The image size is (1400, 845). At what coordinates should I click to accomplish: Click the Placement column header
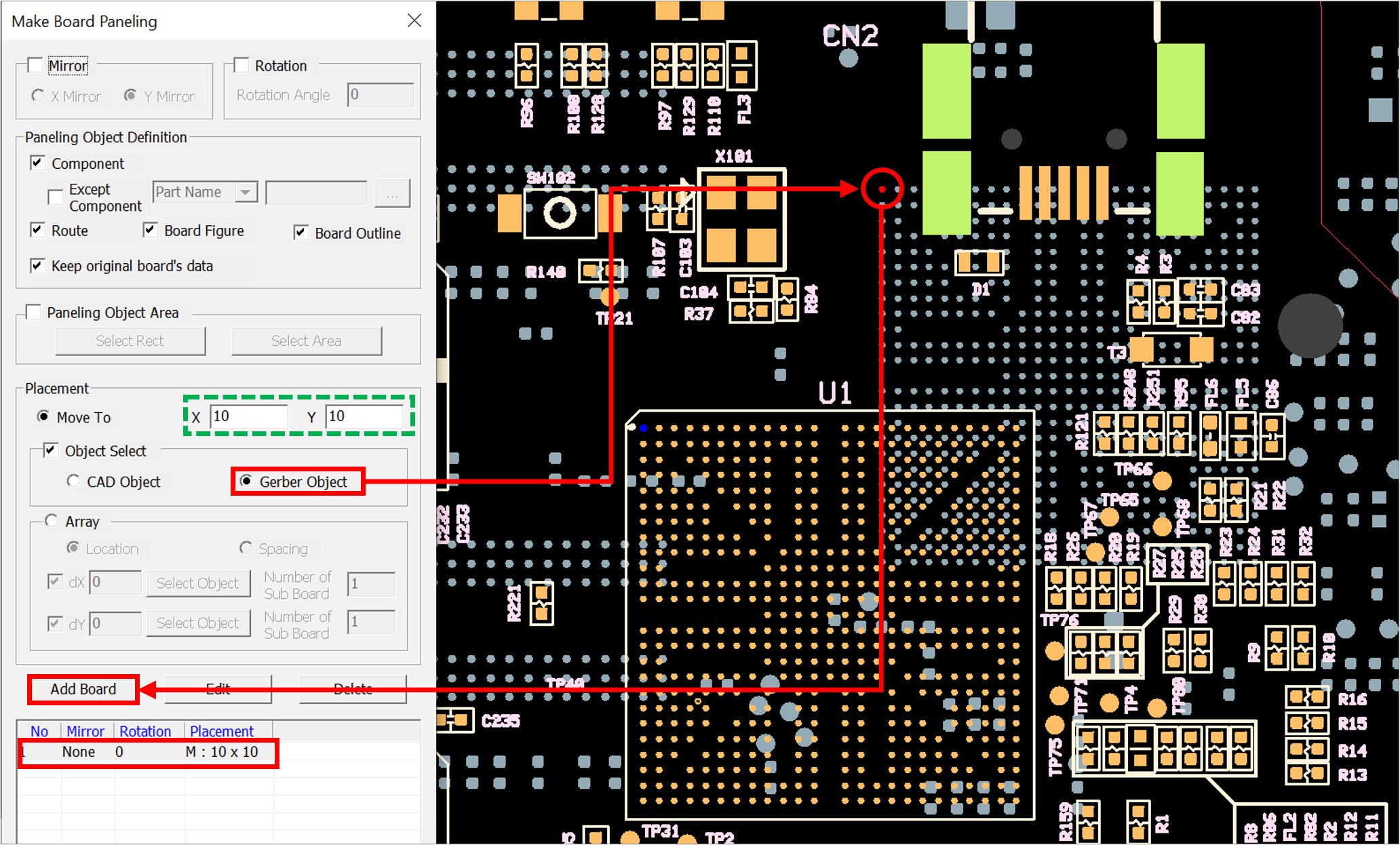click(221, 731)
